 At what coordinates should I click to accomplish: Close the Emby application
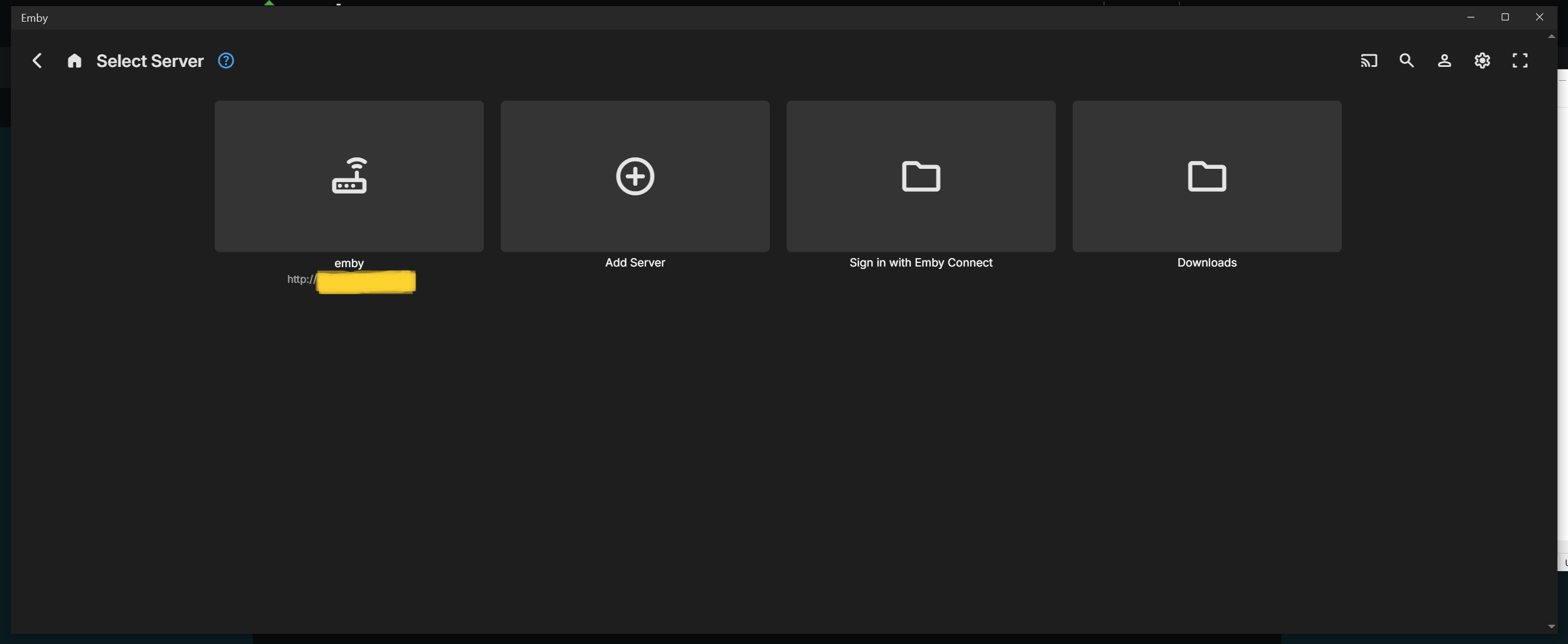(1540, 16)
